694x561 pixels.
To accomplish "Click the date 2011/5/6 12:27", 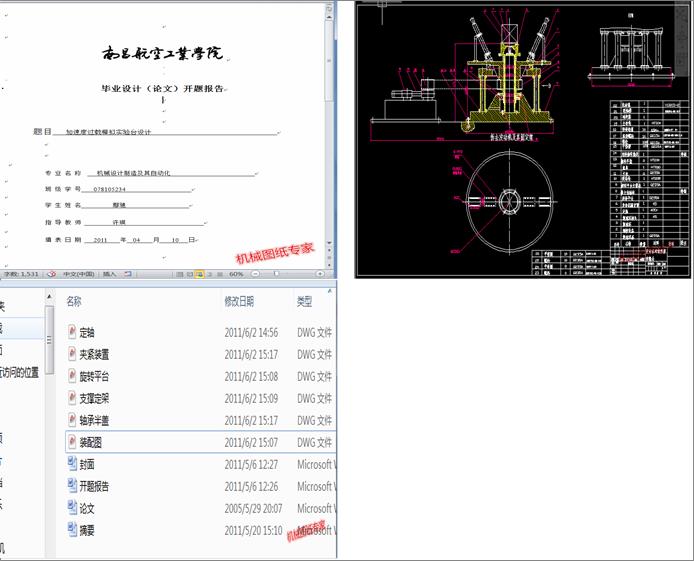I will 251,464.
